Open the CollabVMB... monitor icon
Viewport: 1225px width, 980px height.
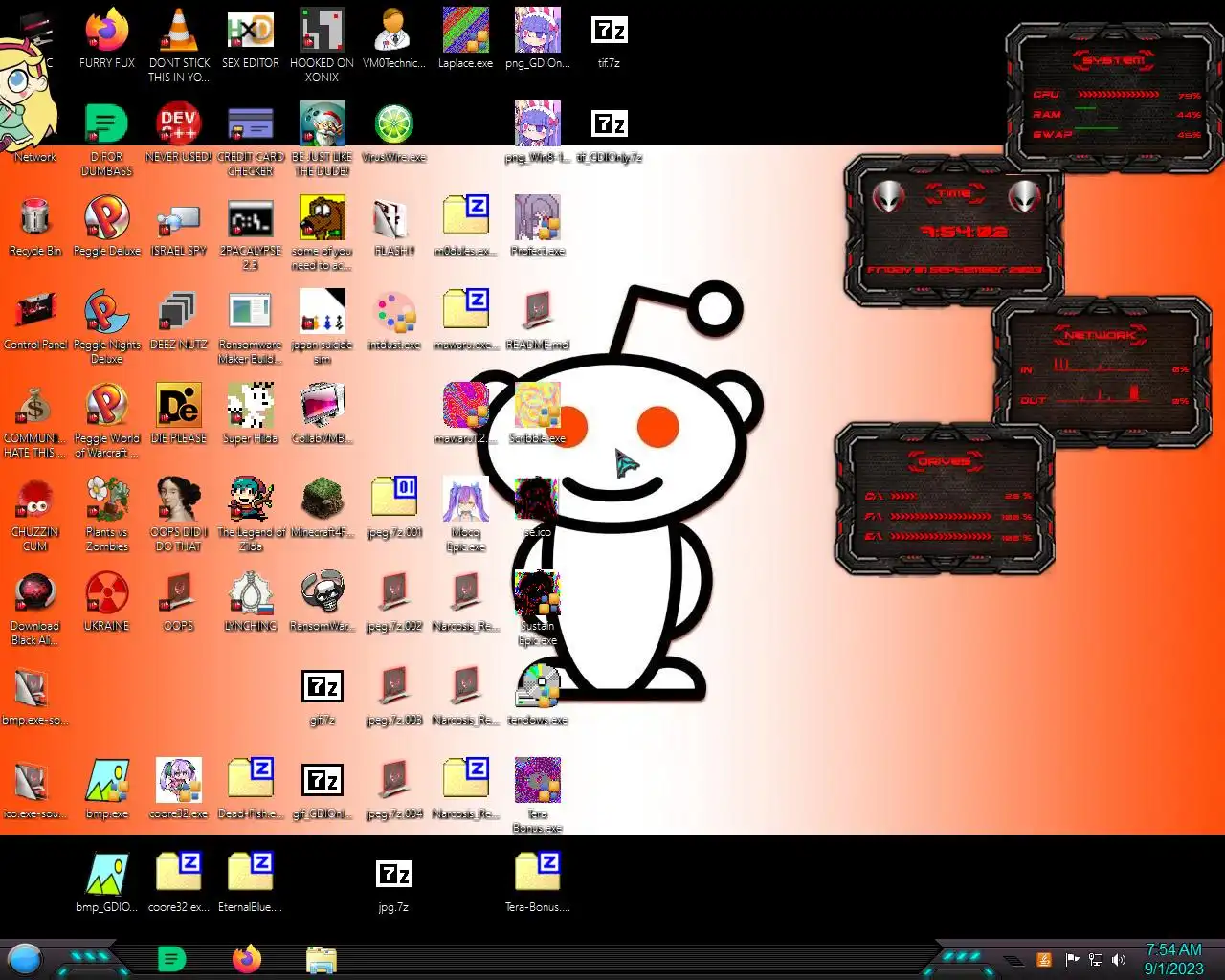(x=323, y=412)
